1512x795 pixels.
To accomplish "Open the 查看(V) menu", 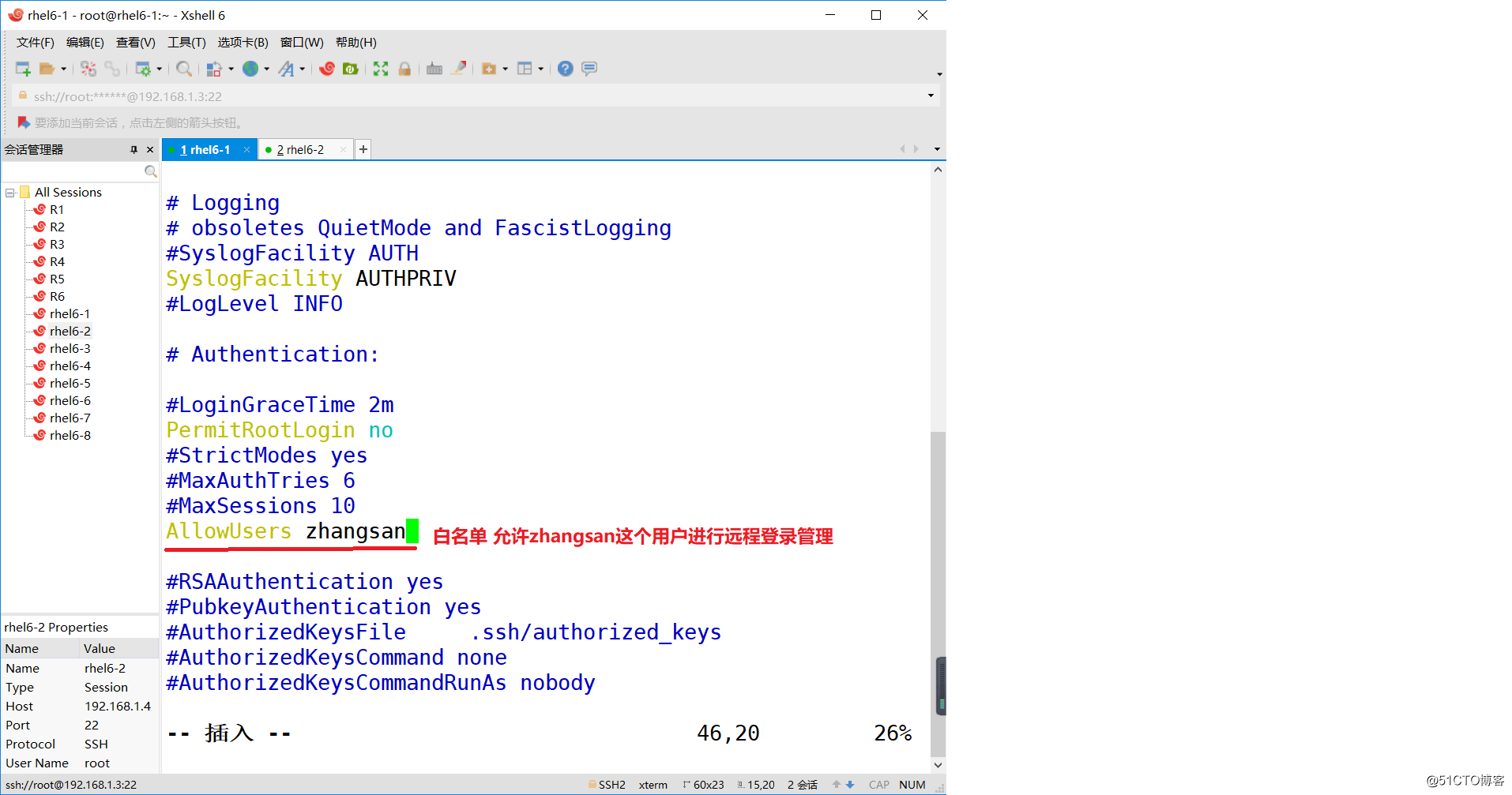I will click(x=136, y=43).
